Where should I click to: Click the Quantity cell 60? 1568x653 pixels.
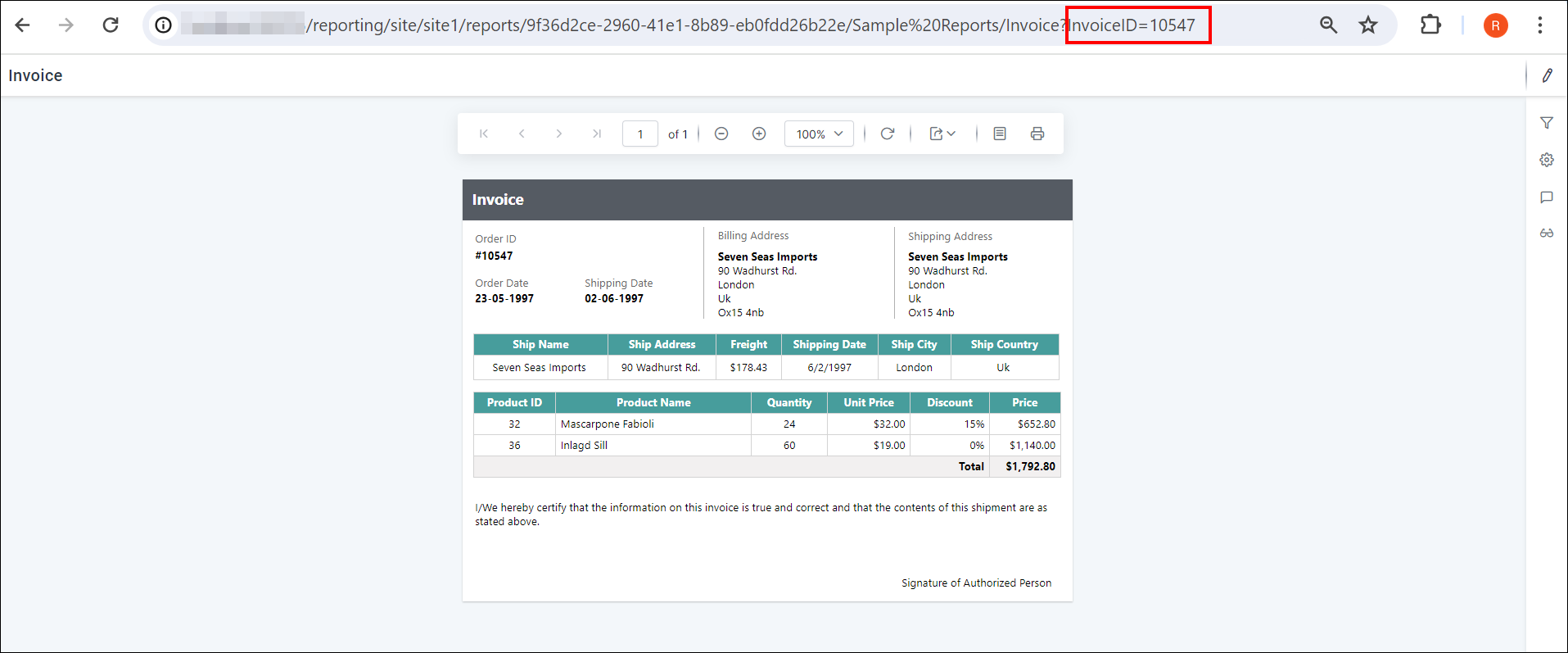pyautogui.click(x=789, y=445)
